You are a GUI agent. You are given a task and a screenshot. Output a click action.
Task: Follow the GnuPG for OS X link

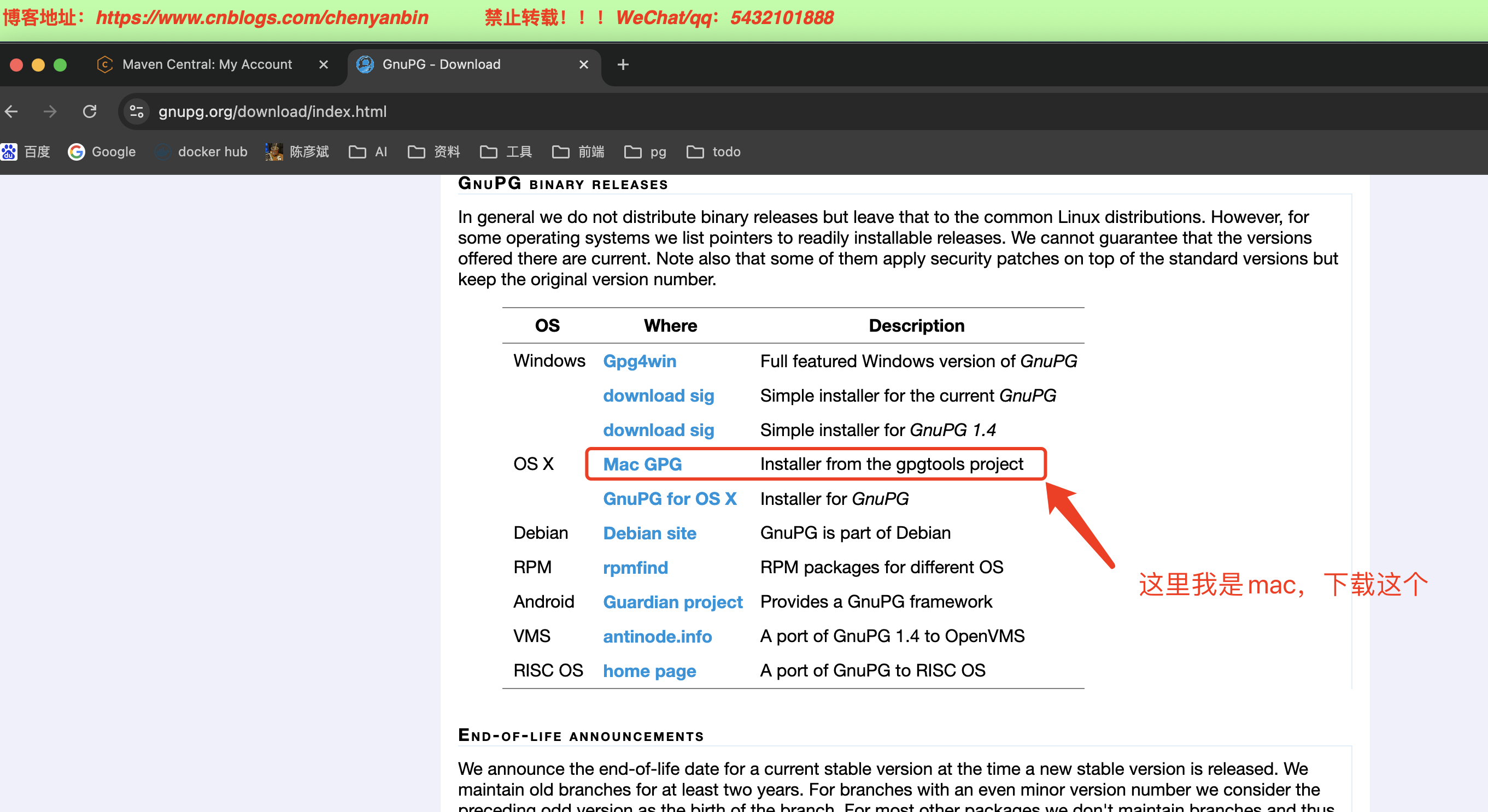(x=670, y=499)
